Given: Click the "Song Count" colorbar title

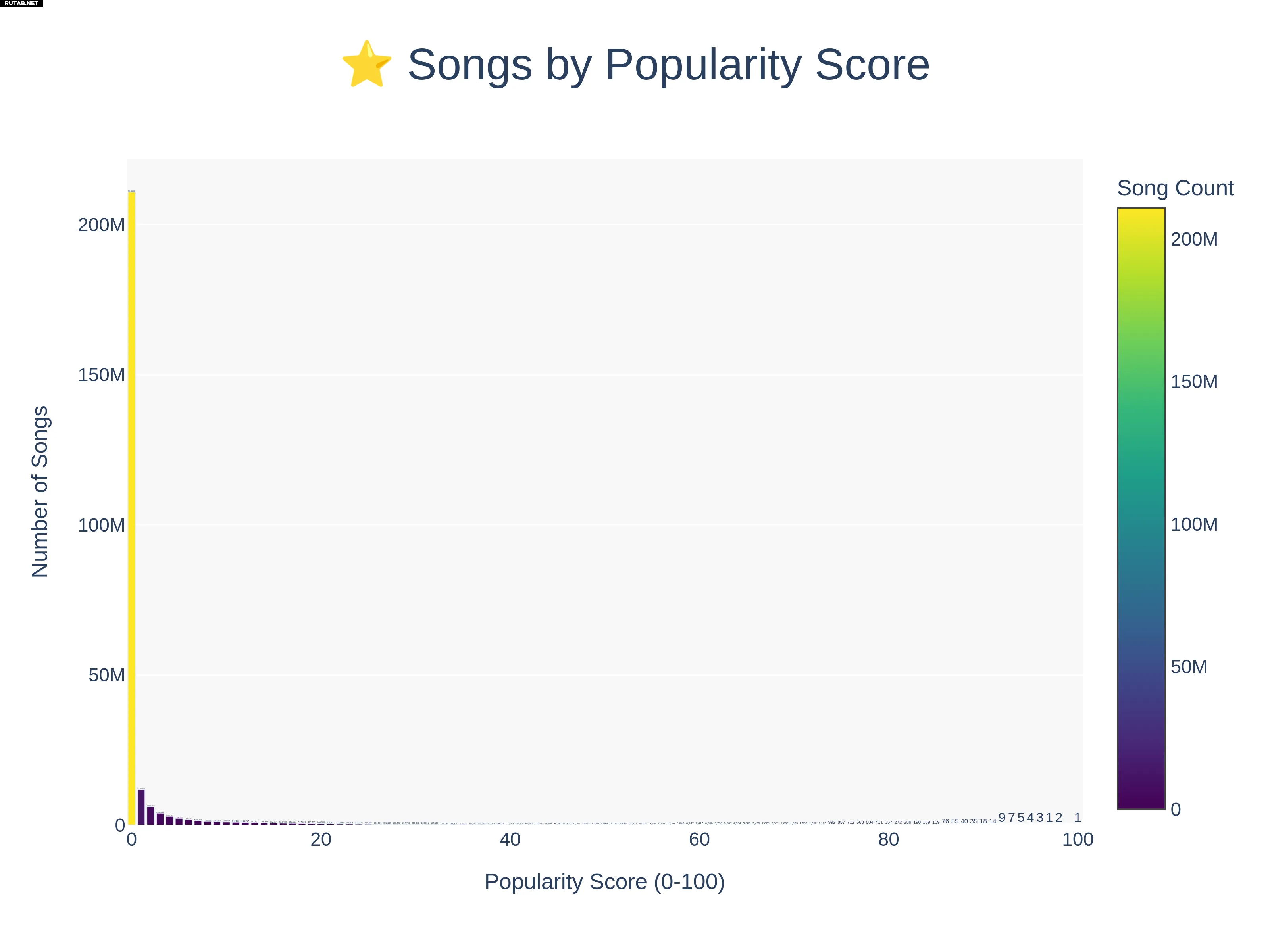Looking at the screenshot, I should click(1175, 188).
